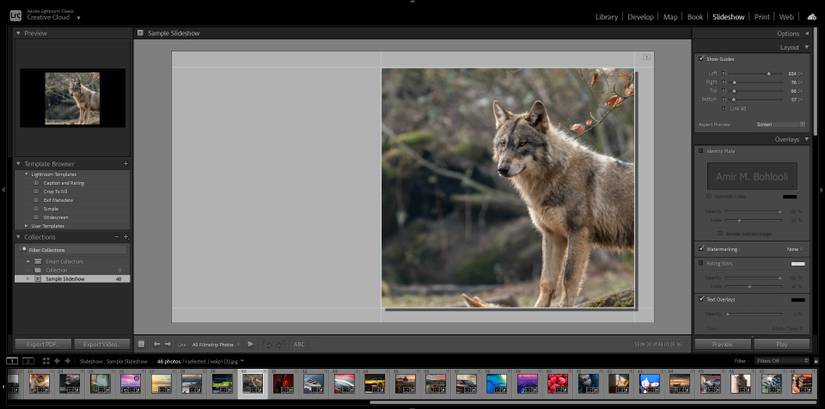Enable Identity Plate checkbox
Viewport: 825px width, 409px height.
701,151
